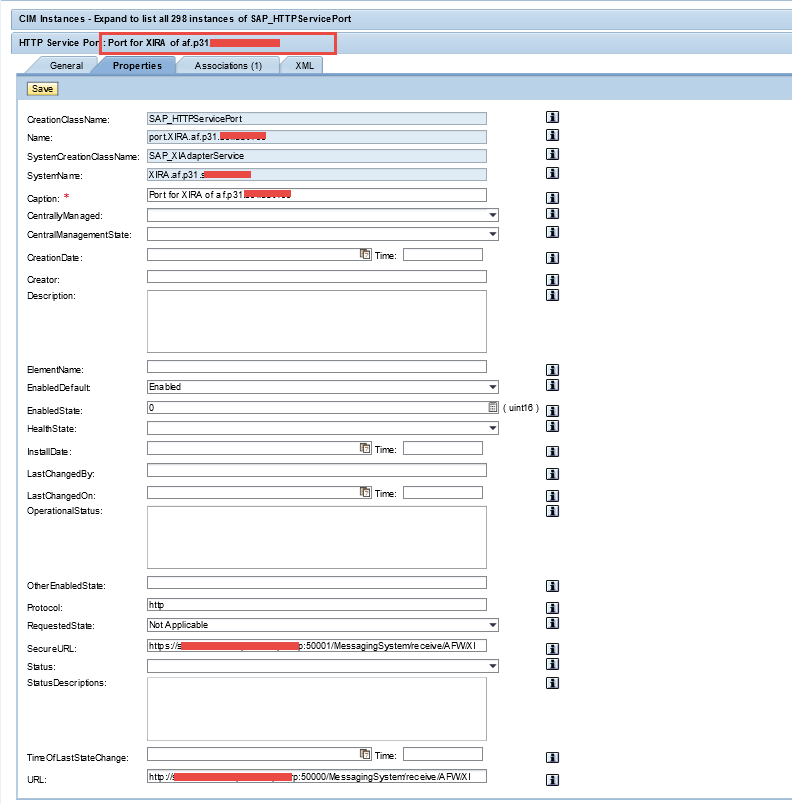Show info for HealthState row
Screen dimensions: 792x804
click(x=552, y=426)
